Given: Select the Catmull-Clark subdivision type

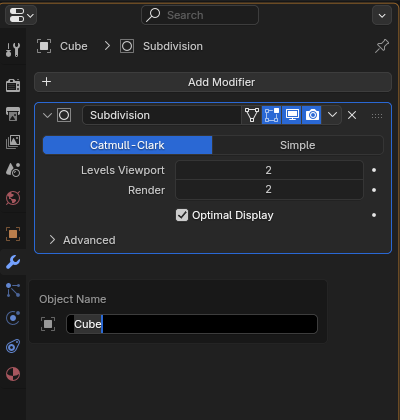Looking at the screenshot, I should [x=127, y=145].
